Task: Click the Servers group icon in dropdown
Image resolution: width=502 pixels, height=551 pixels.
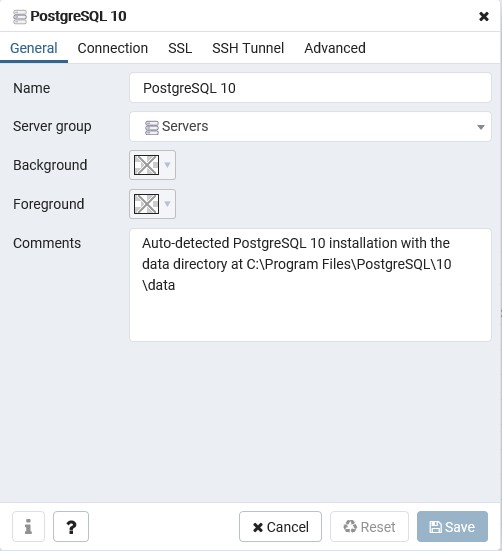Action: [x=151, y=128]
